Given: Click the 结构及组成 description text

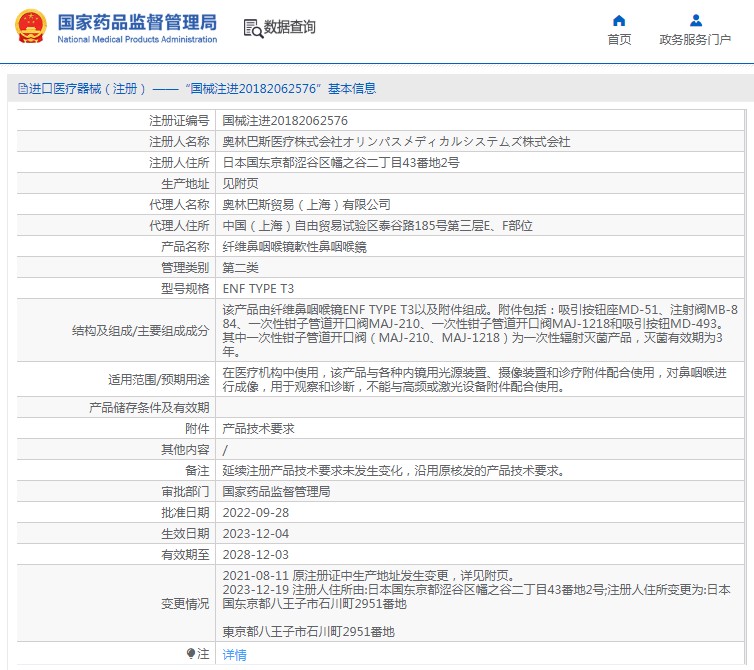Looking at the screenshot, I should (x=480, y=330).
